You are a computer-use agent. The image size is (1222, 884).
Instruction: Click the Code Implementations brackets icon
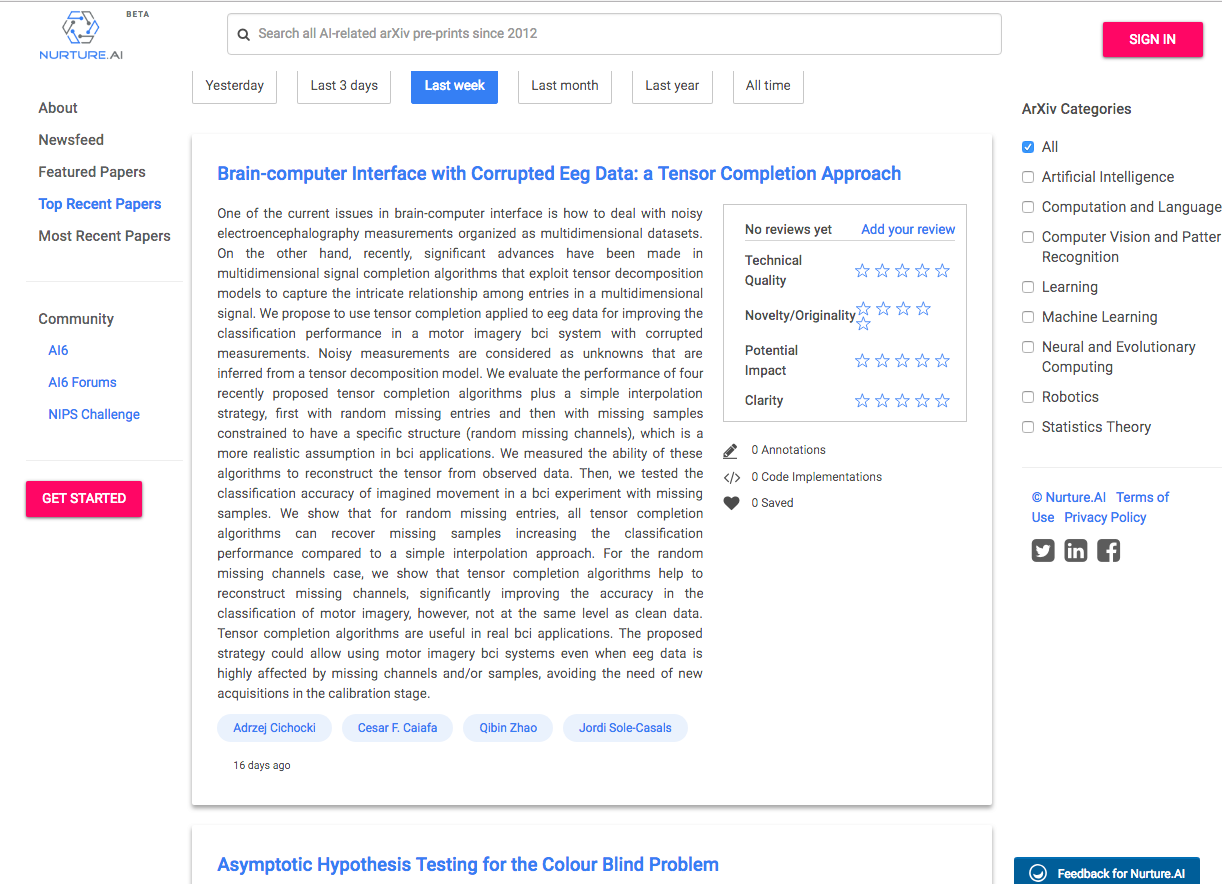(731, 477)
